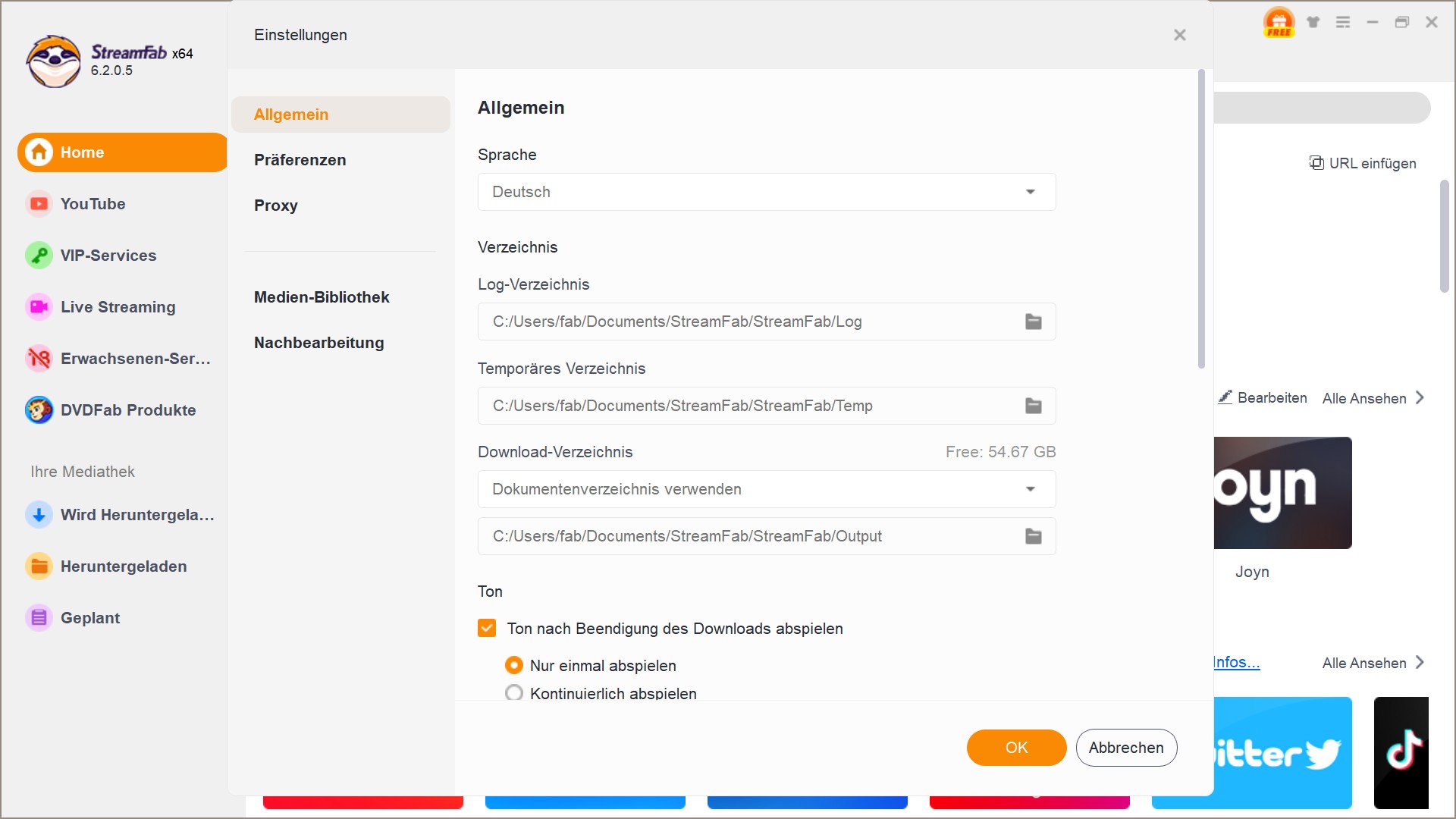Click OK to save settings
Screen dimensions: 1456x819
(x=1017, y=748)
